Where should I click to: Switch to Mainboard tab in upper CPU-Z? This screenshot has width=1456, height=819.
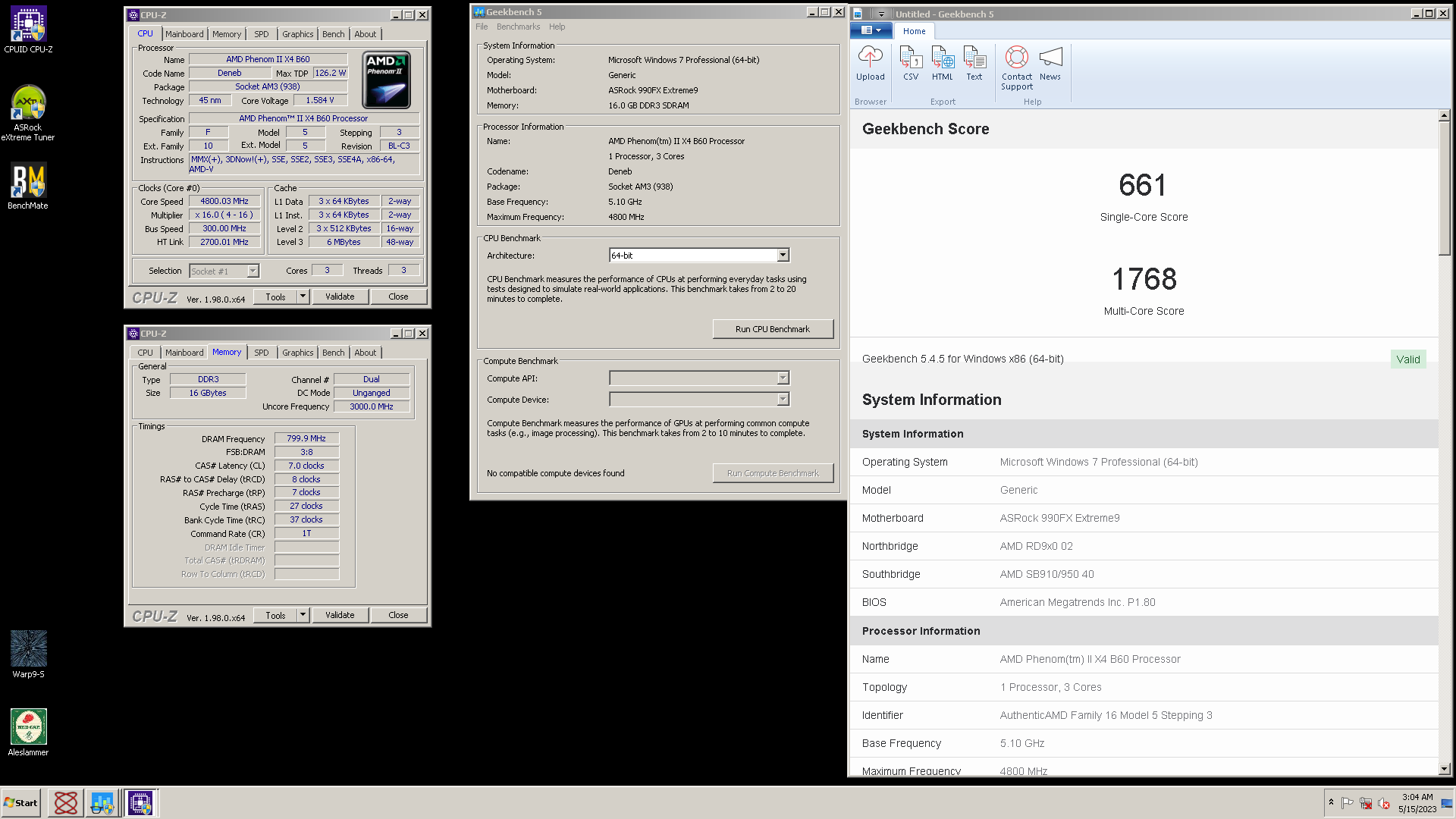[184, 34]
